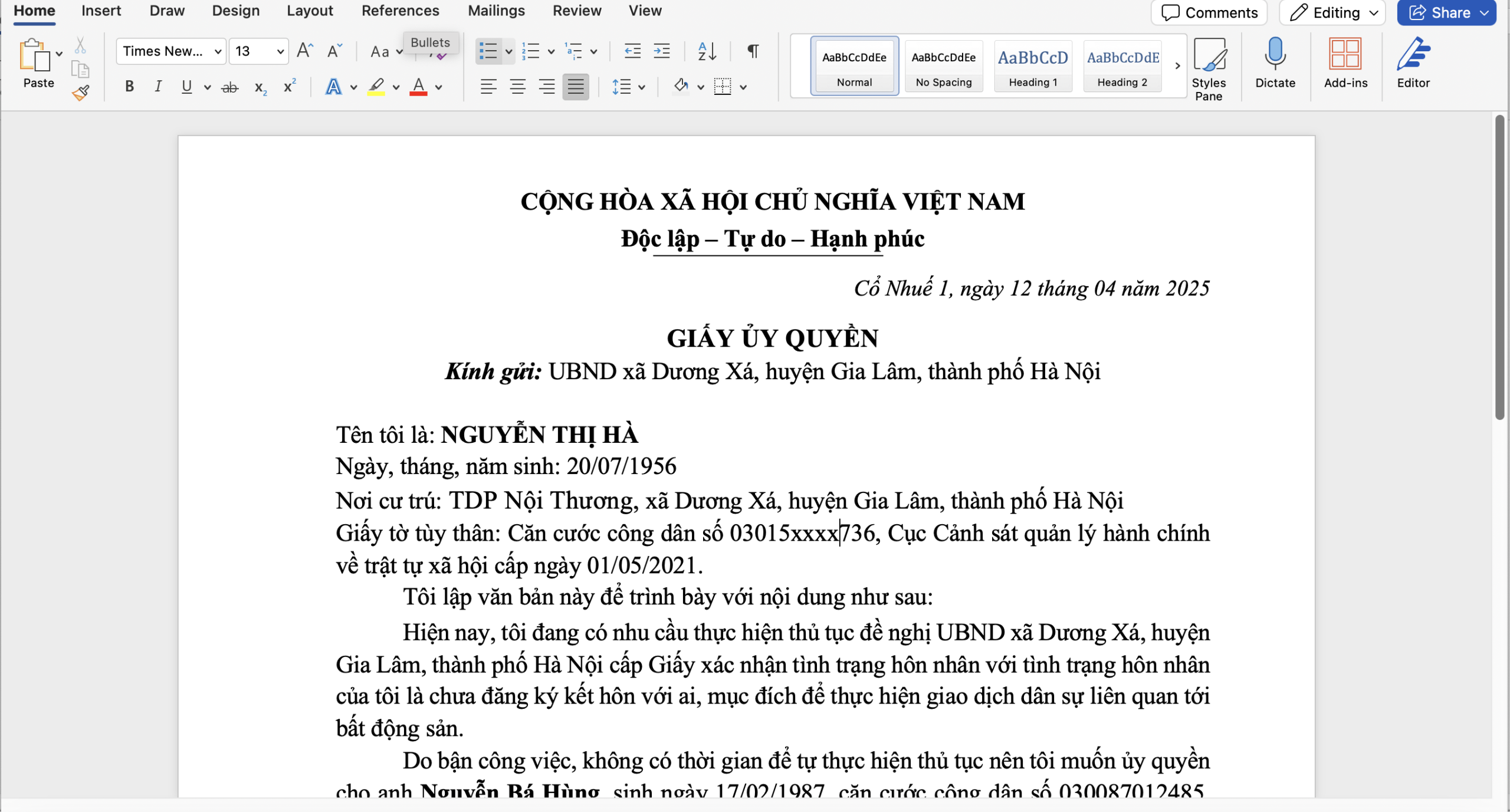Viewport: 1510px width, 812px height.
Task: Toggle Bold formatting
Action: click(129, 87)
